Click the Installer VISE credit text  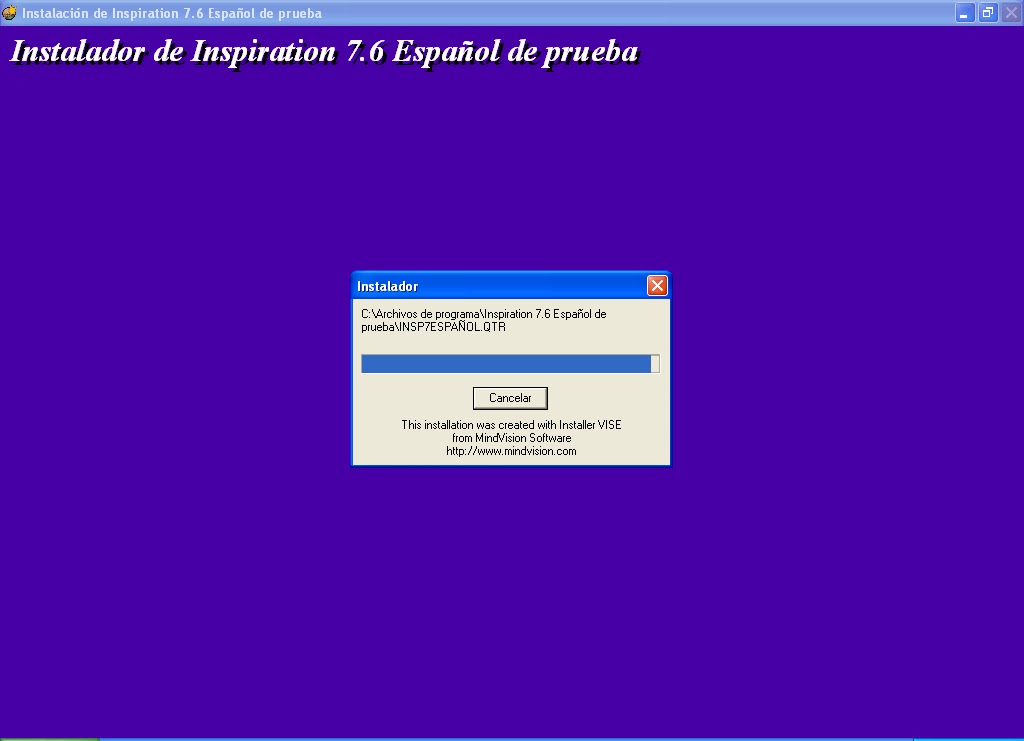point(511,424)
